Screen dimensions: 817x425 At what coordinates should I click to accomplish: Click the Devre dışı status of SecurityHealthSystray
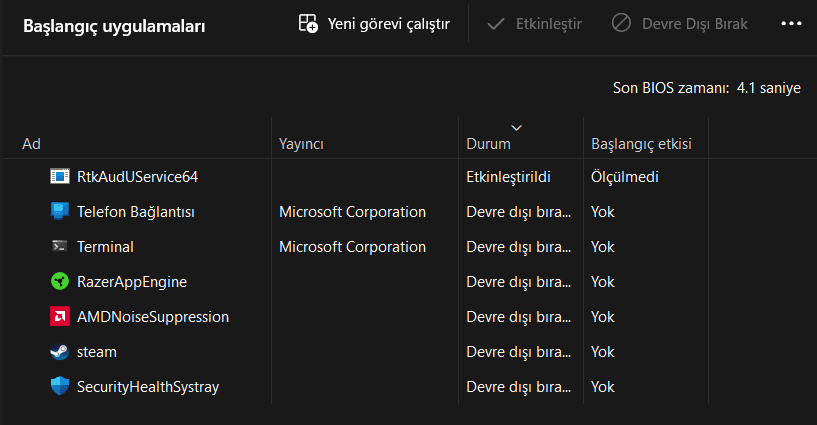coord(518,386)
